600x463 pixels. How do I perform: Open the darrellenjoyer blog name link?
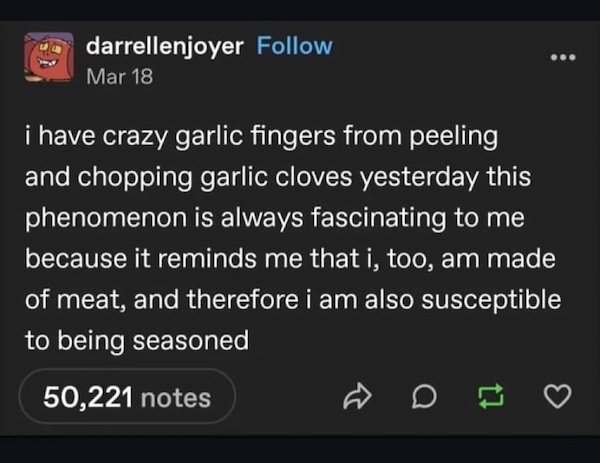165,46
